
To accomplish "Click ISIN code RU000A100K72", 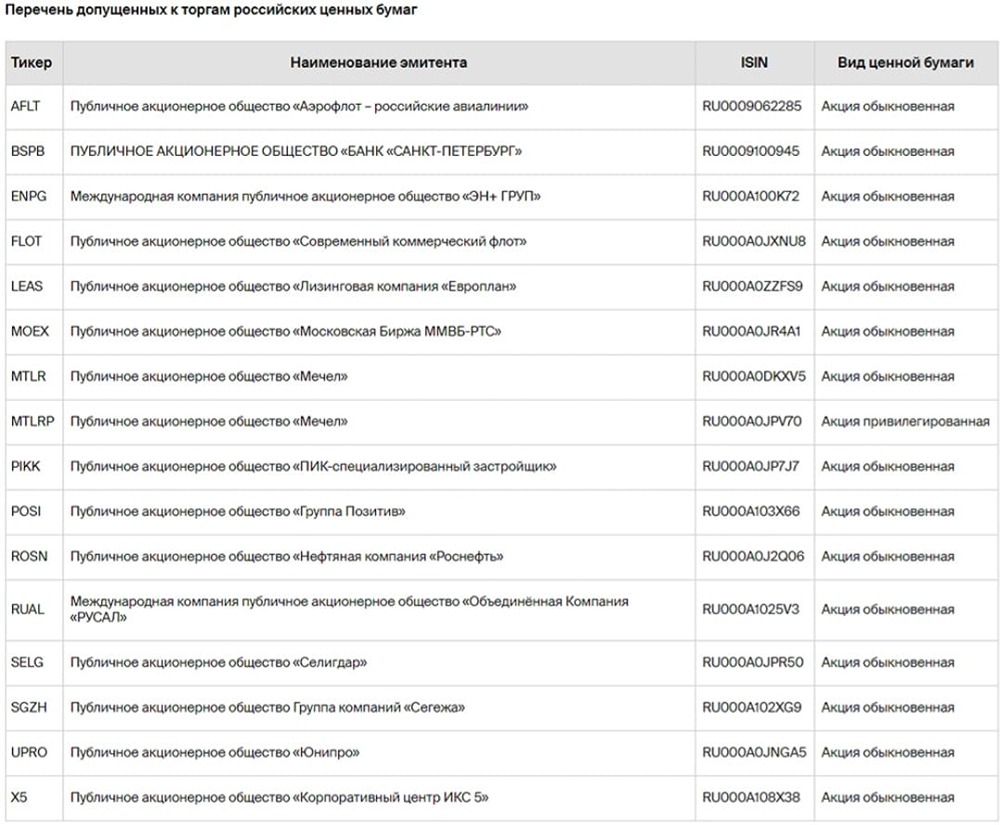I will pos(751,196).
